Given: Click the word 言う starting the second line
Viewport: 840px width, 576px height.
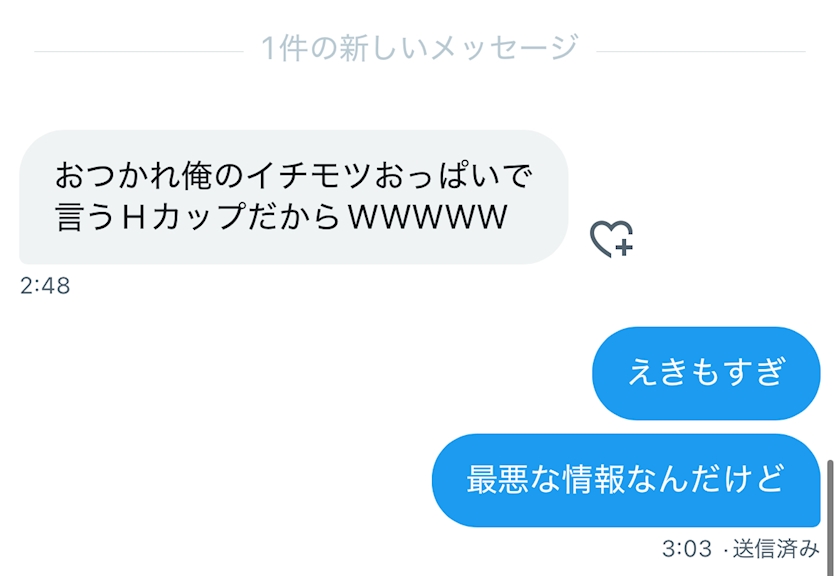Looking at the screenshot, I should [85, 217].
